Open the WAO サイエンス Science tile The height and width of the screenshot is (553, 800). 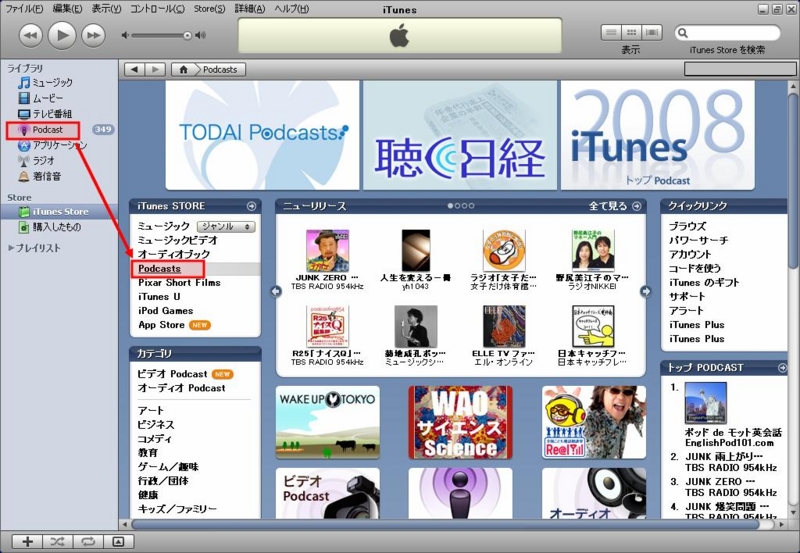tap(460, 422)
